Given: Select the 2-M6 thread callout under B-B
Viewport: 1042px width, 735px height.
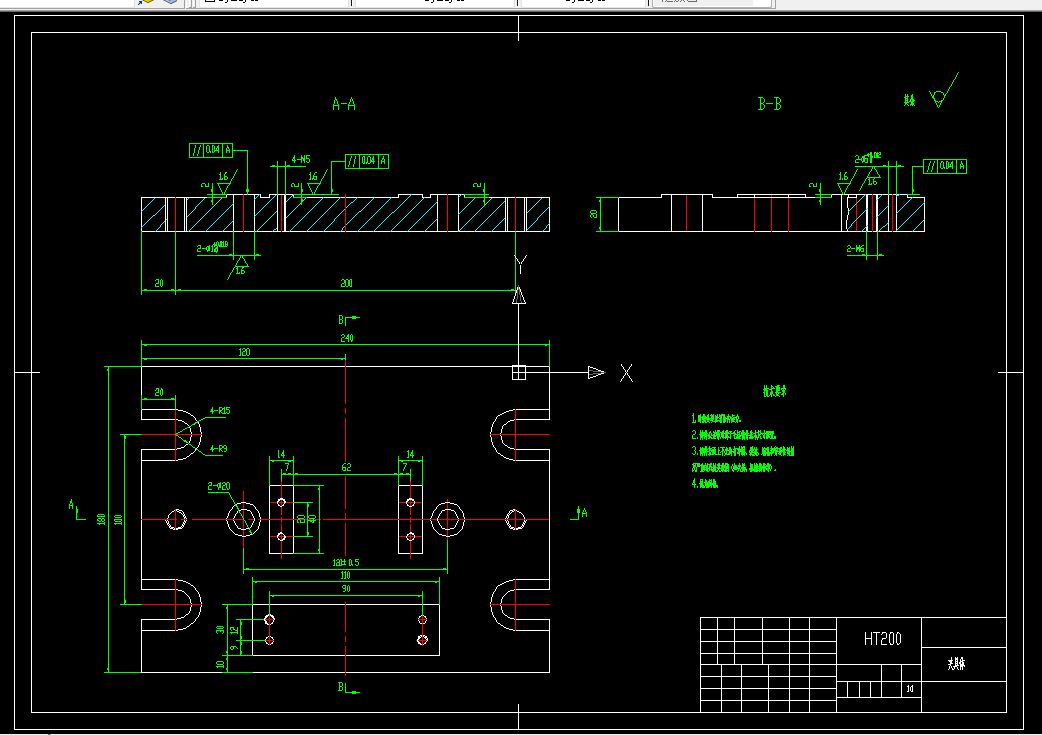Looking at the screenshot, I should click(x=855, y=249).
